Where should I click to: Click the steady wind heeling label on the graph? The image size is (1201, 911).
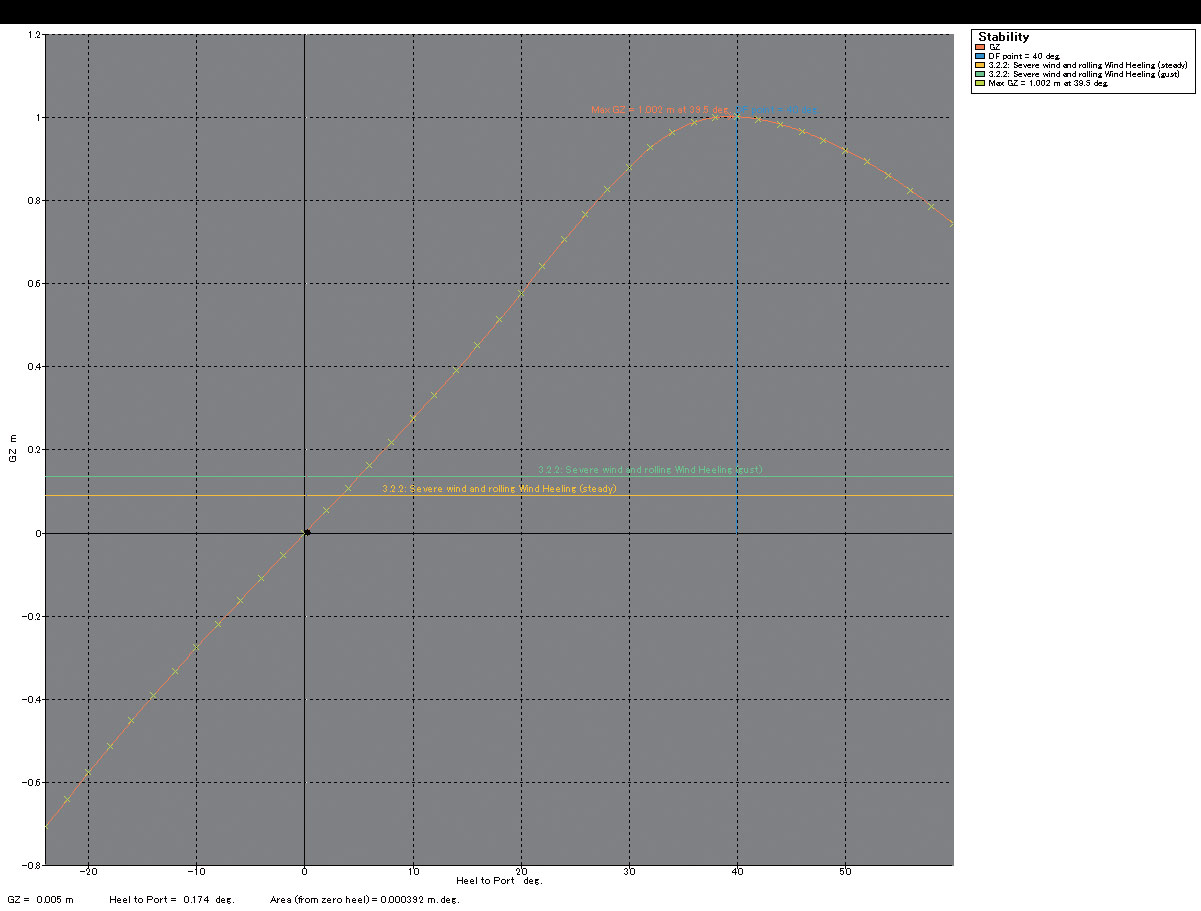499,488
